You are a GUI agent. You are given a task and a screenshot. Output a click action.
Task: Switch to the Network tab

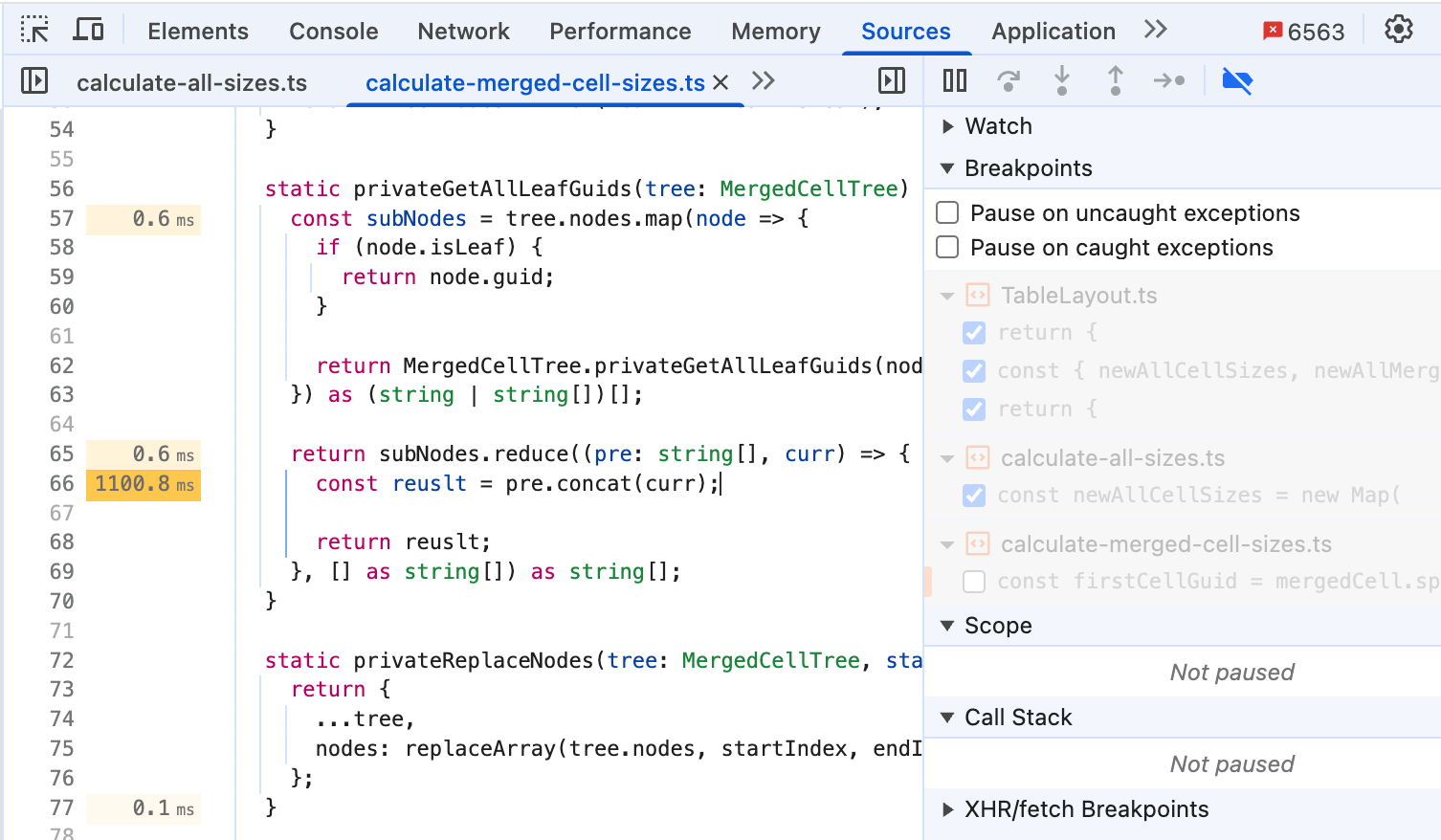tap(464, 31)
